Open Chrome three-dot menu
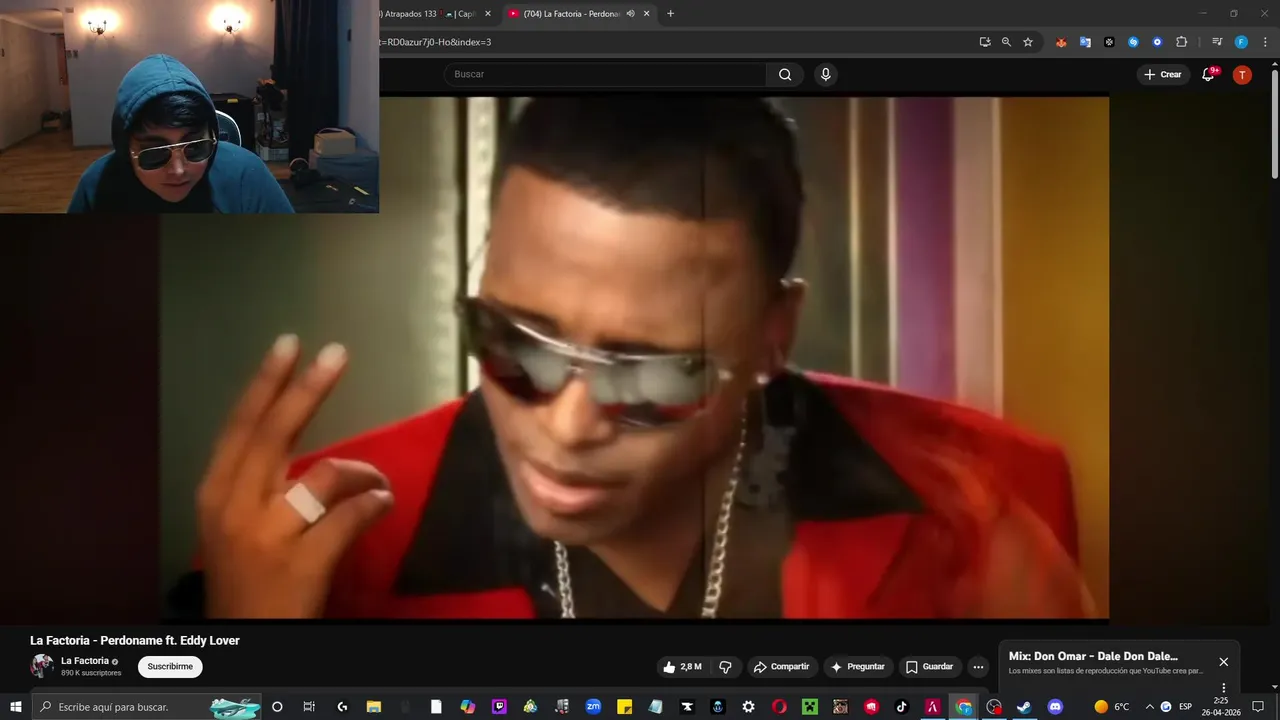The width and height of the screenshot is (1280, 720). pyautogui.click(x=1264, y=42)
